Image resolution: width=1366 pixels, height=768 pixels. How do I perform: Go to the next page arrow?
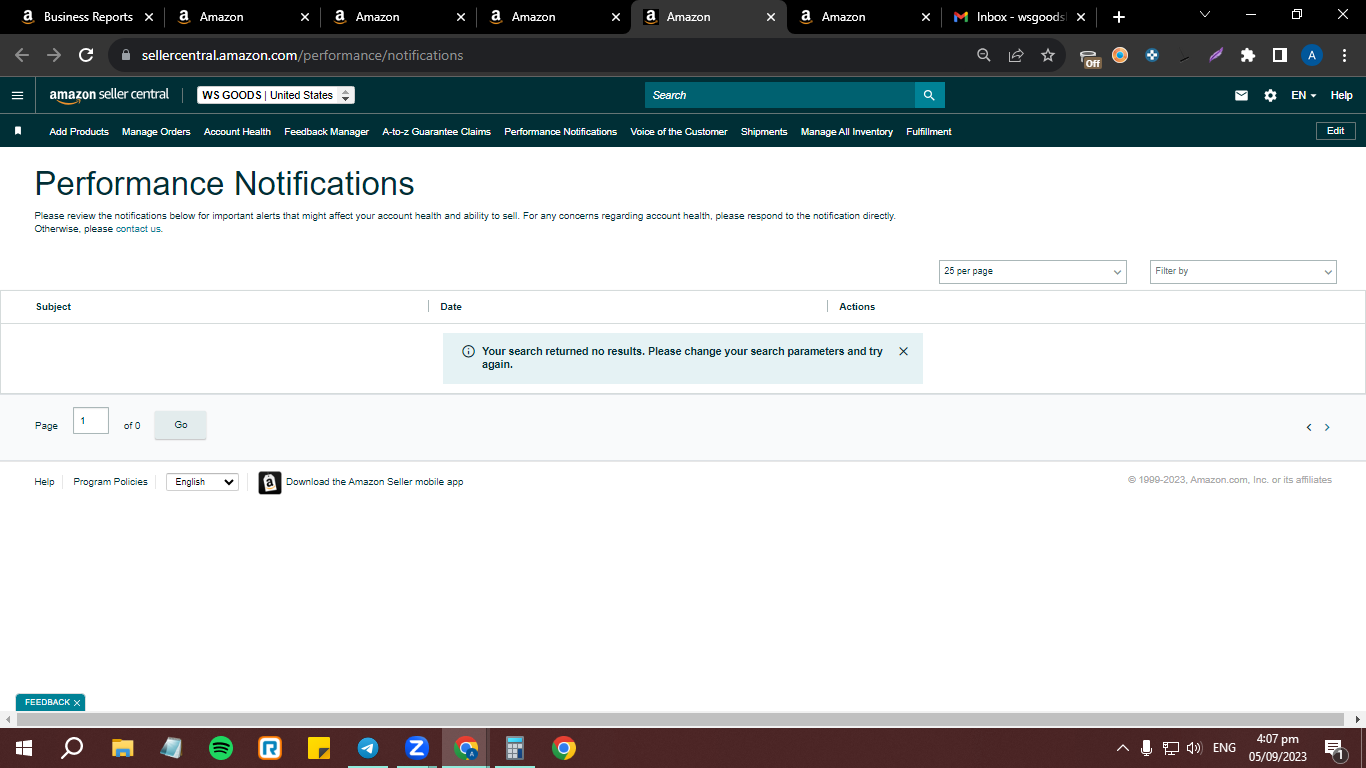click(x=1327, y=427)
